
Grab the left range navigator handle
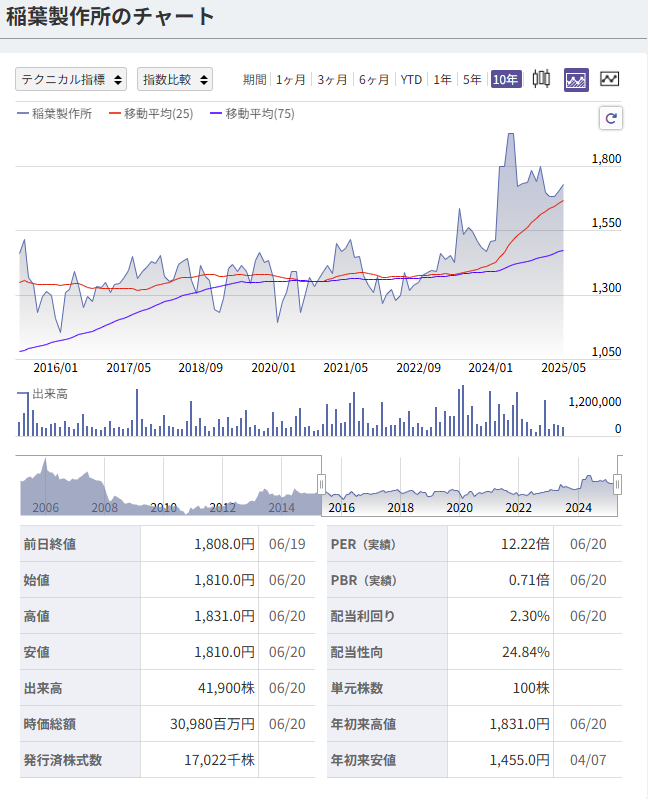[x=321, y=484]
